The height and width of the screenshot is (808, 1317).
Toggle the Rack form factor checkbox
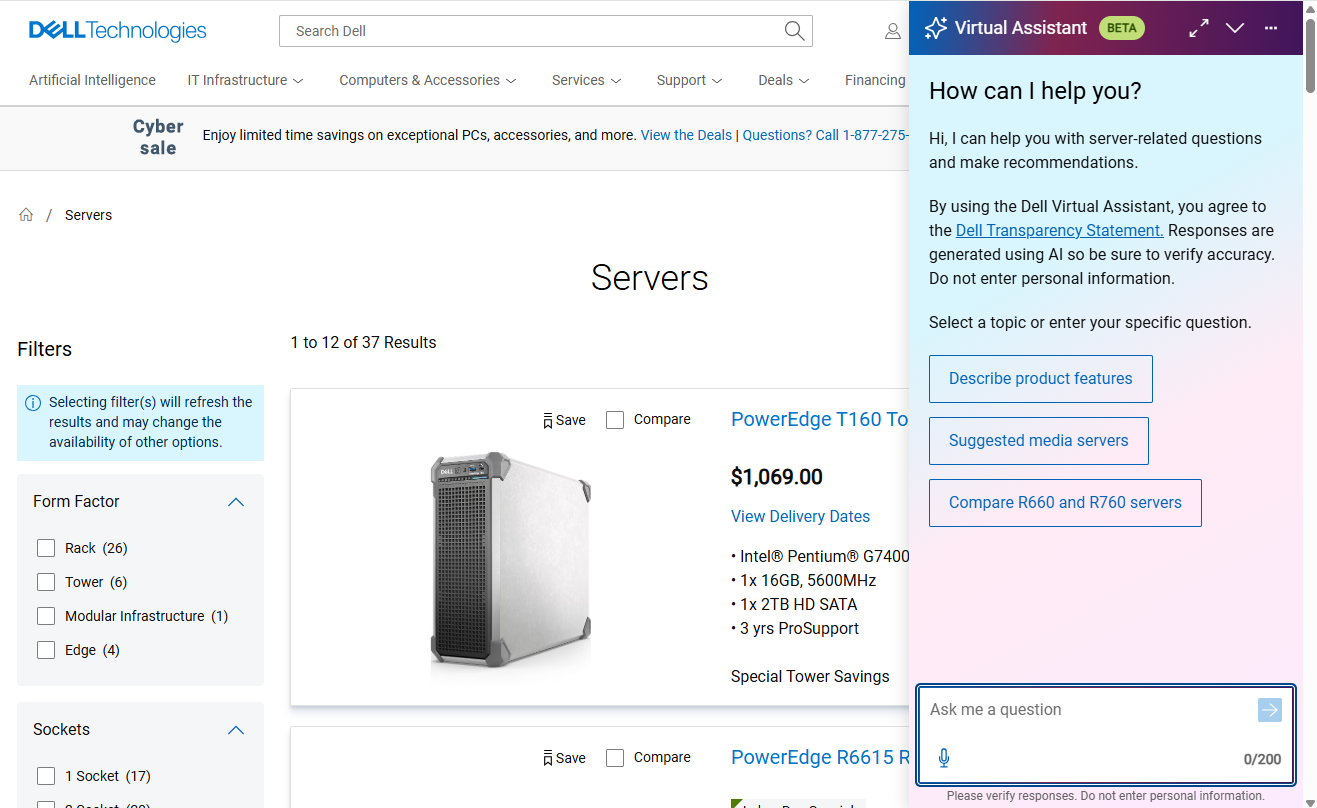point(46,548)
